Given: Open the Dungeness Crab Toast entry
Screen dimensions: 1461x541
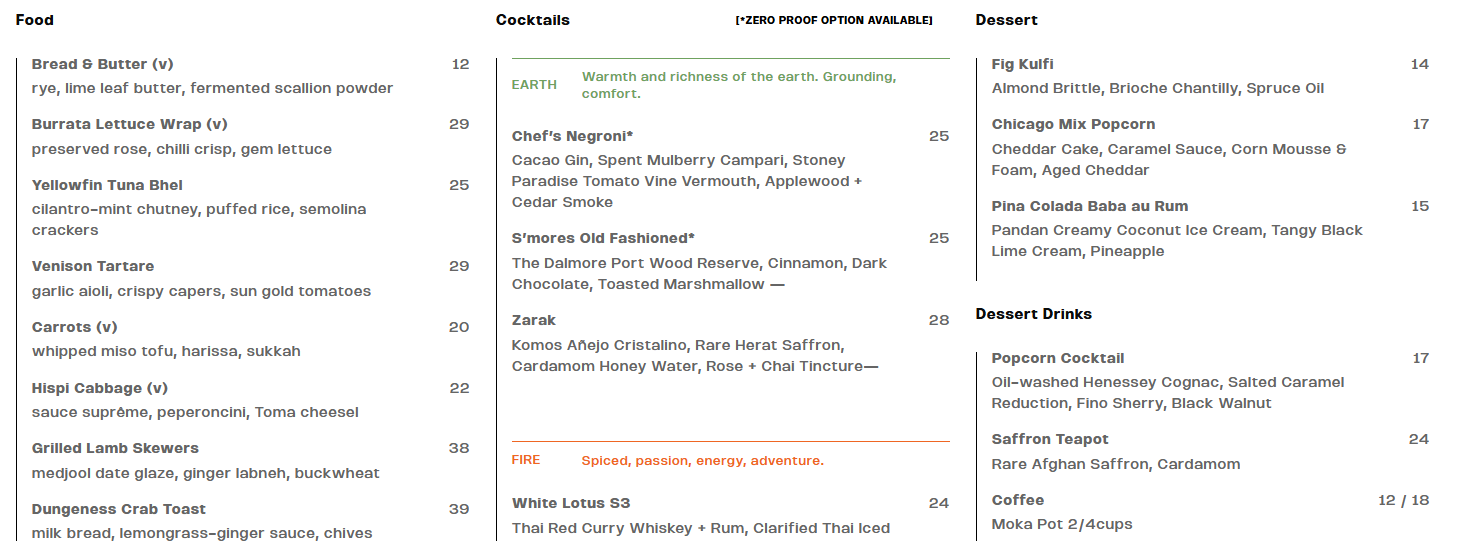Looking at the screenshot, I should coord(119,509).
